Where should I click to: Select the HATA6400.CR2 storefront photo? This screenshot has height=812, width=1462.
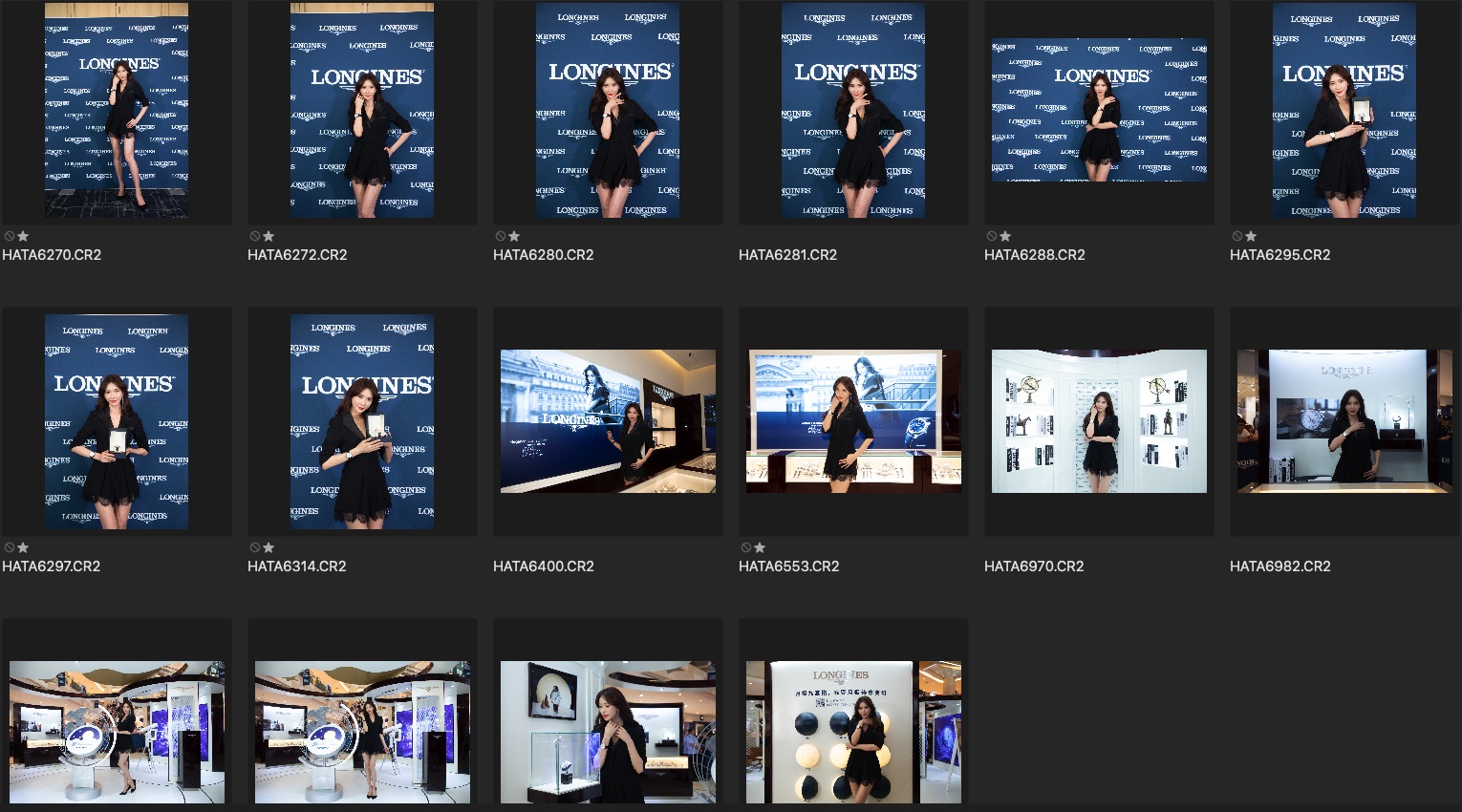[608, 421]
